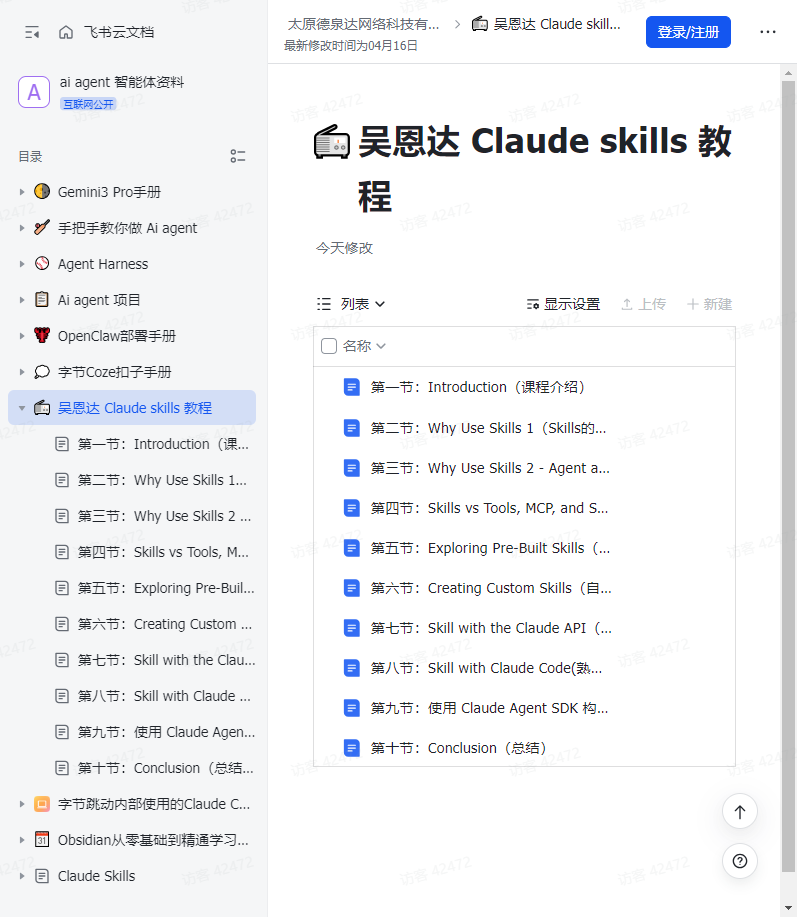
Task: Click the scrollbar down arrow at the bottom
Action: [x=788, y=908]
